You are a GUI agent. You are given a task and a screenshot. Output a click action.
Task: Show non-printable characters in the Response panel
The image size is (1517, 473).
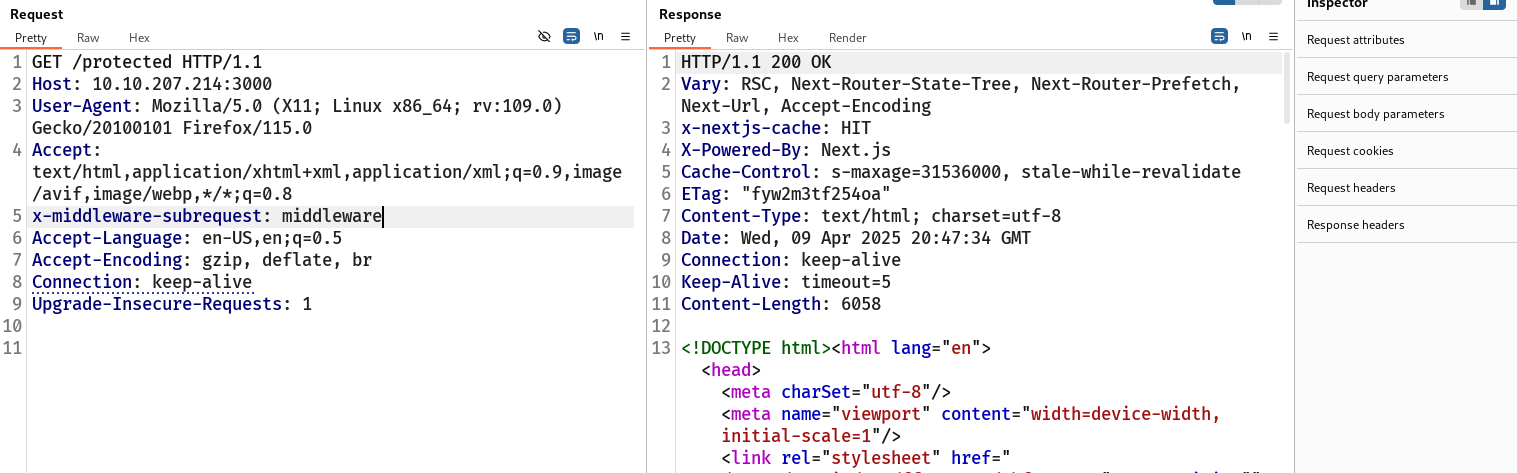[1246, 36]
